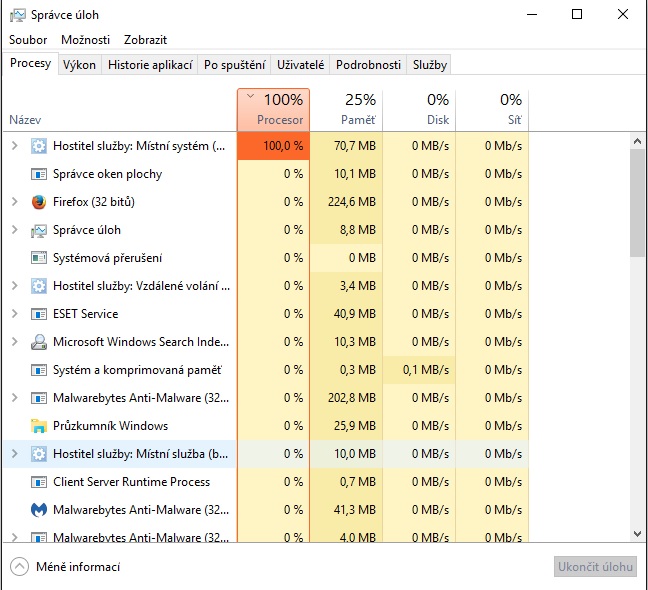The image size is (648, 590).
Task: Expand the Firefox (32 bitů) process group
Action: [14, 202]
